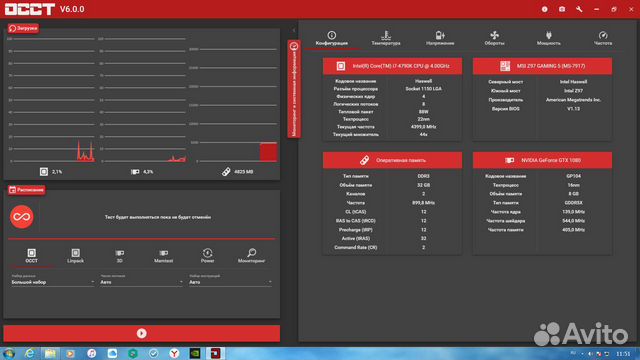Start the test with the play button
Viewport: 640px width, 360px height.
click(x=142, y=333)
